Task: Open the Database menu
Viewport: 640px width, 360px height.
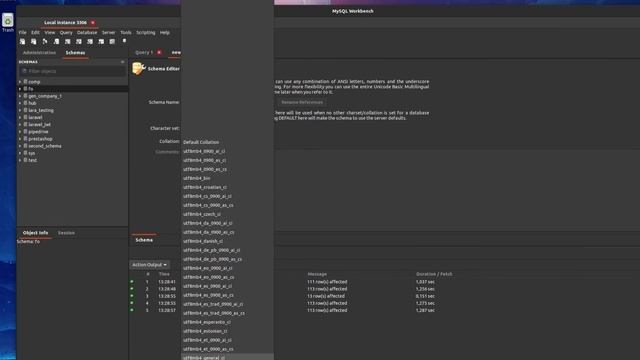Action: tap(87, 32)
